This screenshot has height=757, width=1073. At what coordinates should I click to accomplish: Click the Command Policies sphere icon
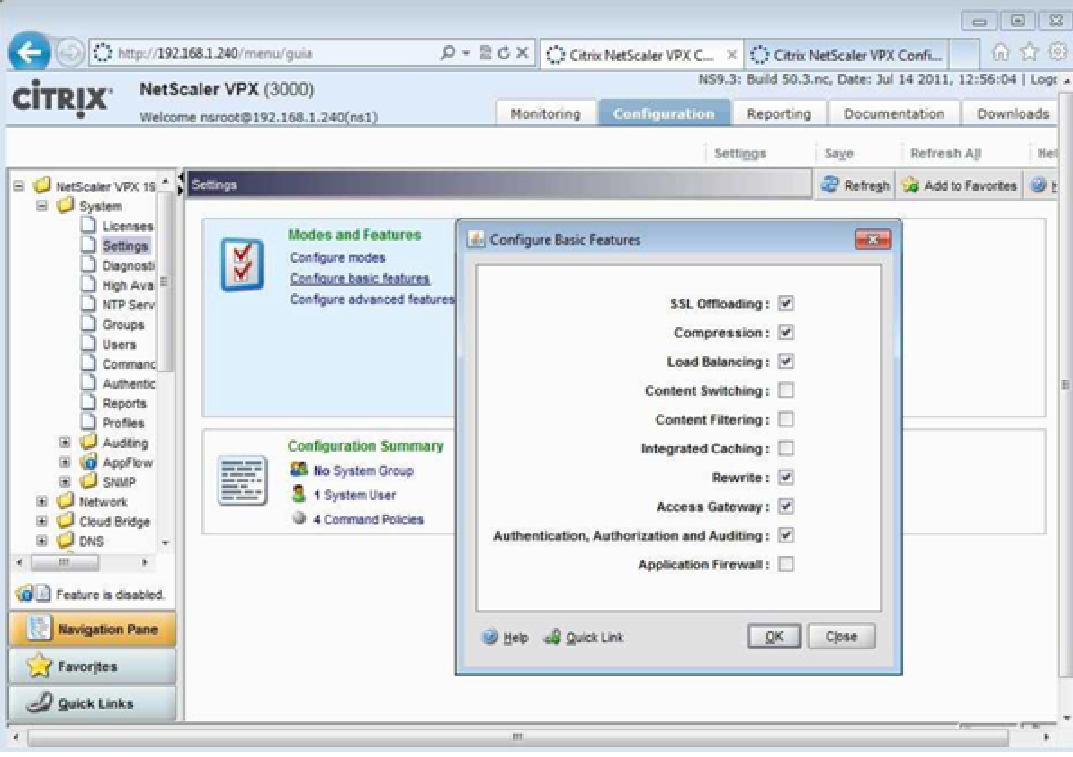click(298, 518)
